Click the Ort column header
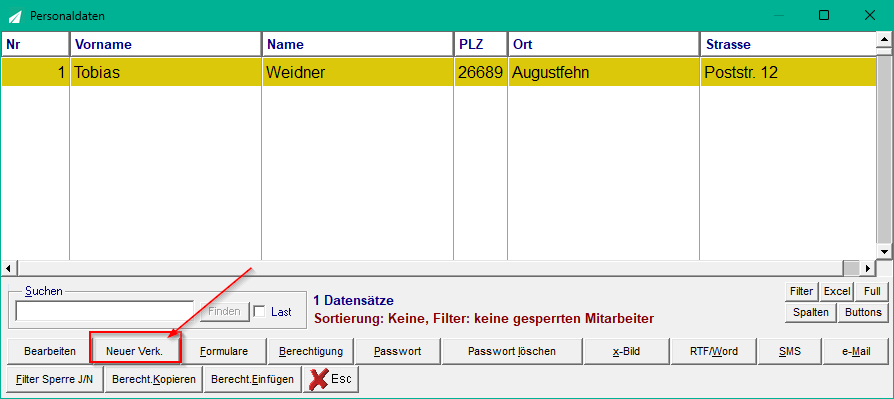Image resolution: width=894 pixels, height=399 pixels. (x=603, y=44)
